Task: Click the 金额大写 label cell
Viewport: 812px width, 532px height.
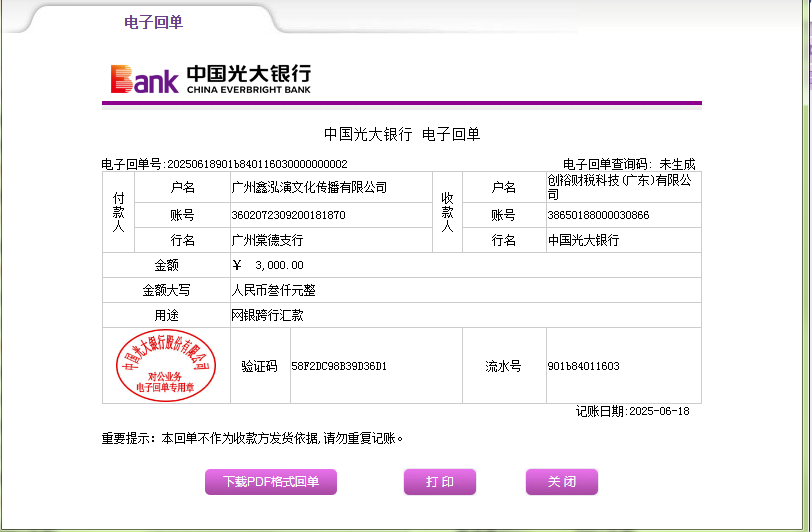Action: click(x=166, y=290)
